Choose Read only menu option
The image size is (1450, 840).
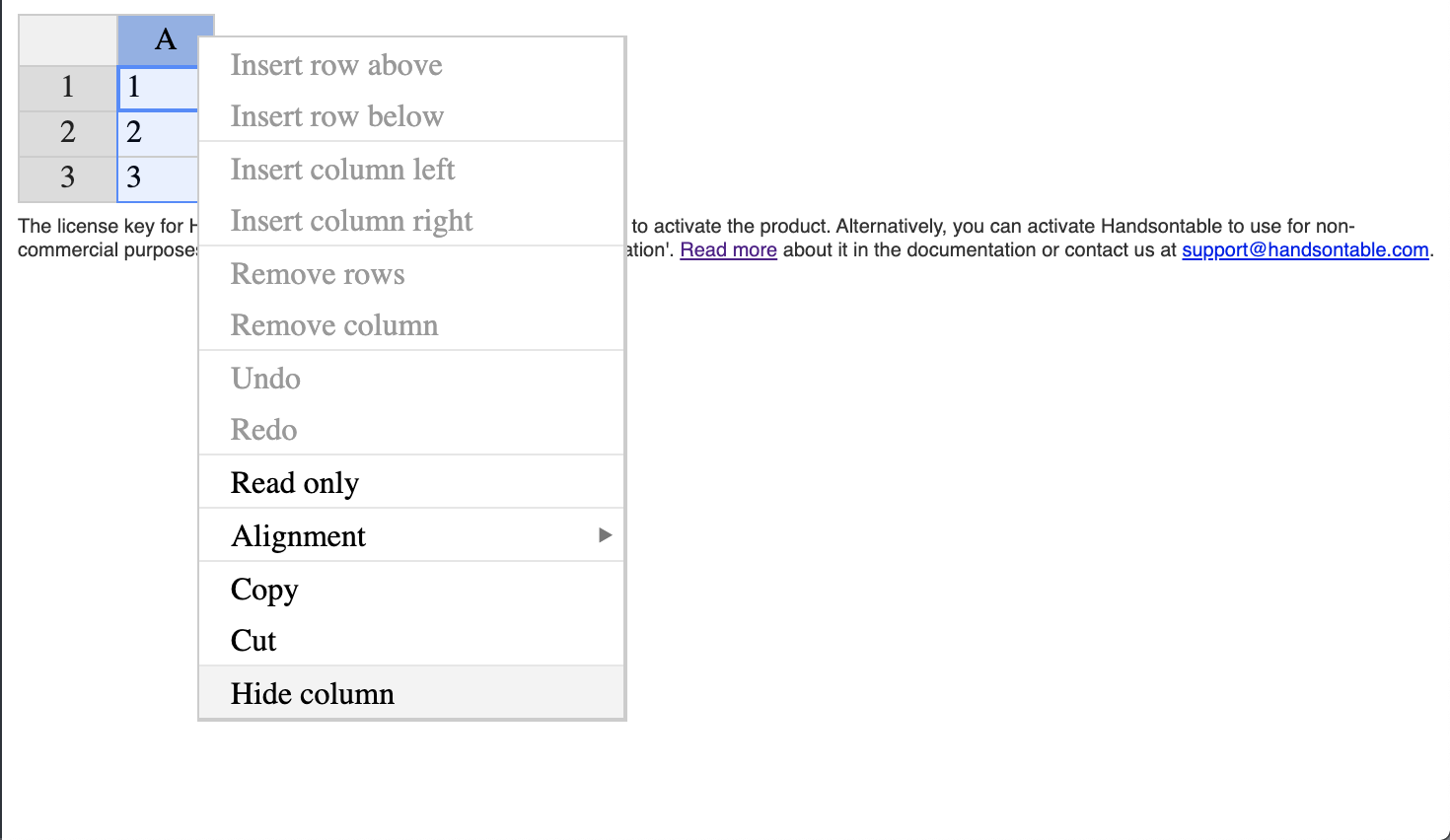tap(411, 482)
